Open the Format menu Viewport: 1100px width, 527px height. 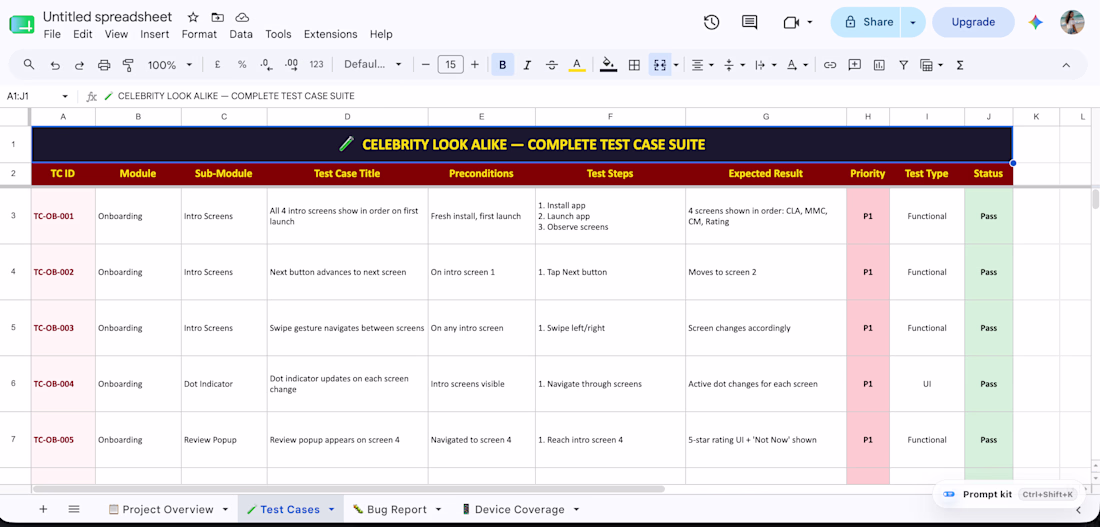point(199,34)
